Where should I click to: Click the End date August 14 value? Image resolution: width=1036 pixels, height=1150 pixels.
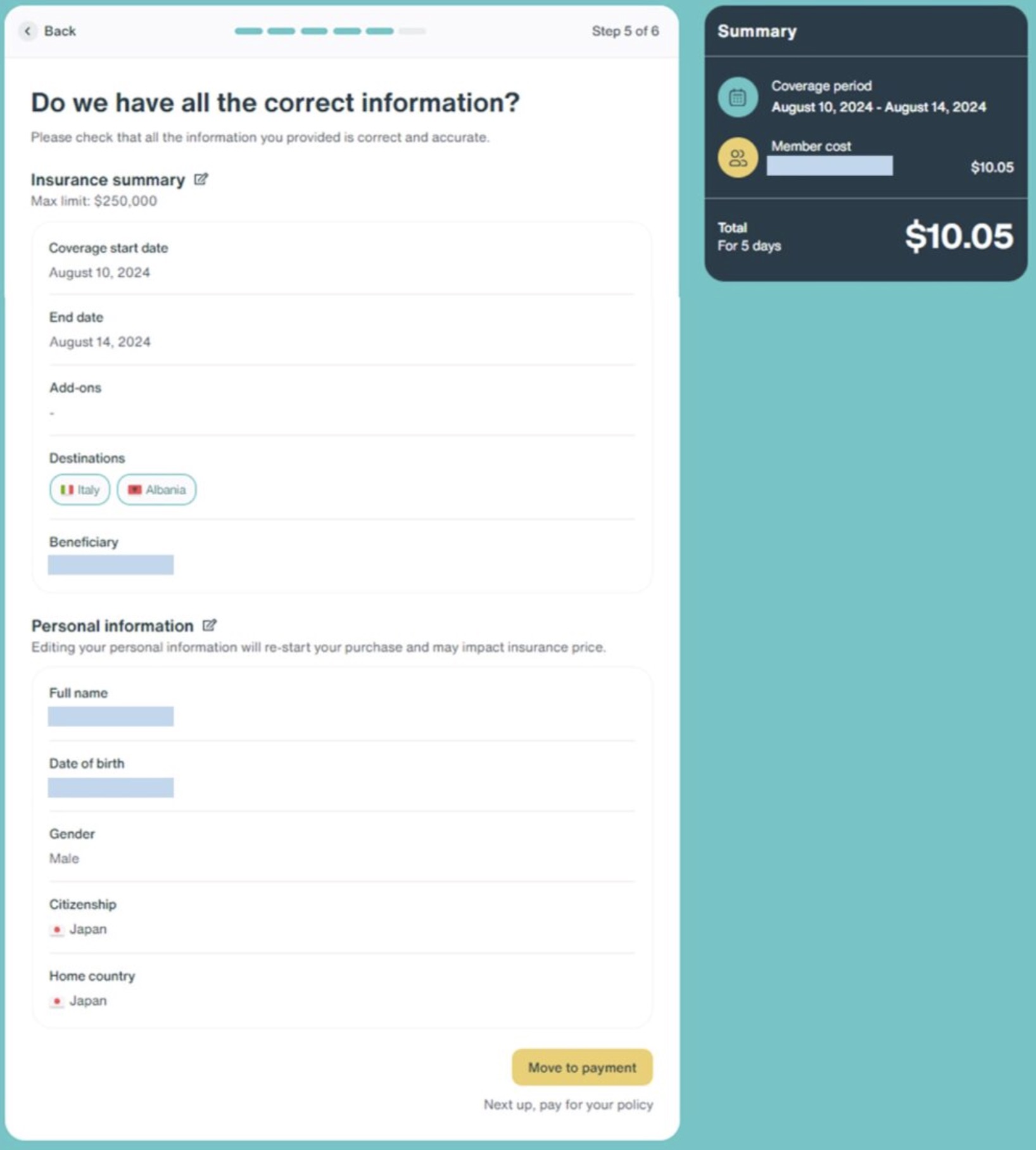[100, 342]
